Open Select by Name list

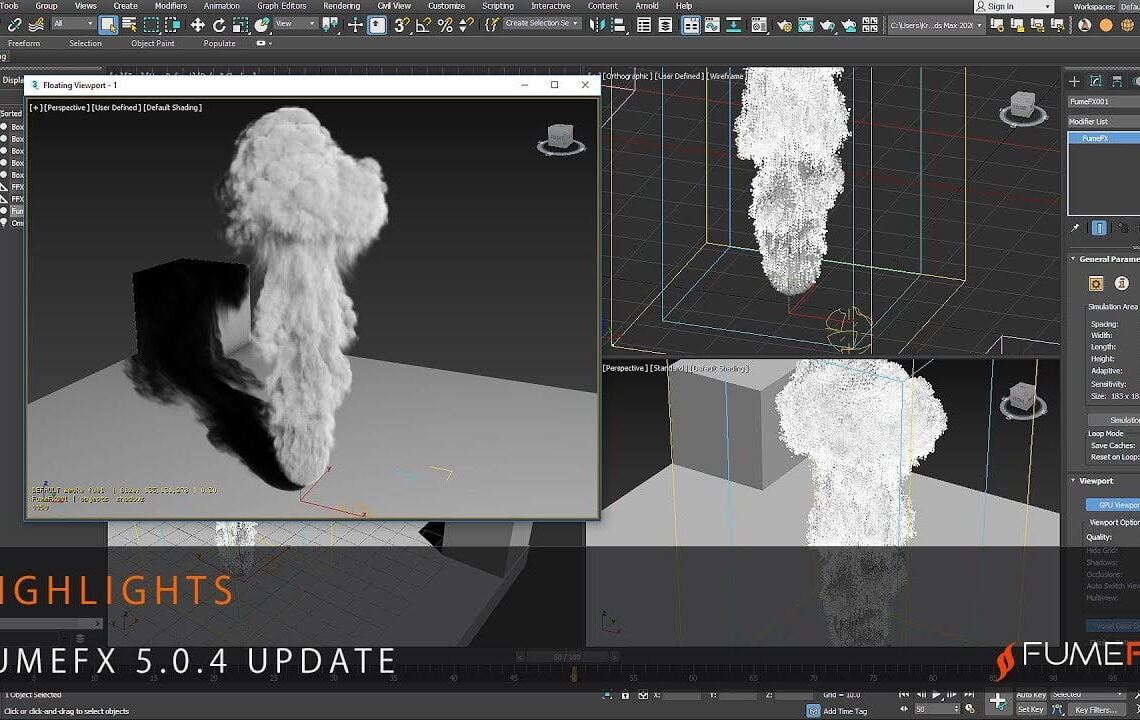click(x=129, y=25)
